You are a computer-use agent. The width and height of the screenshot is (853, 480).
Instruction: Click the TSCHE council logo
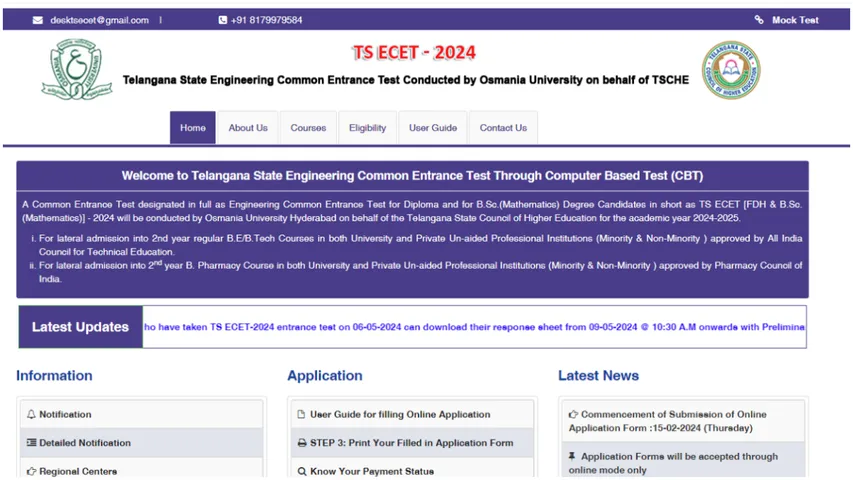tap(731, 70)
